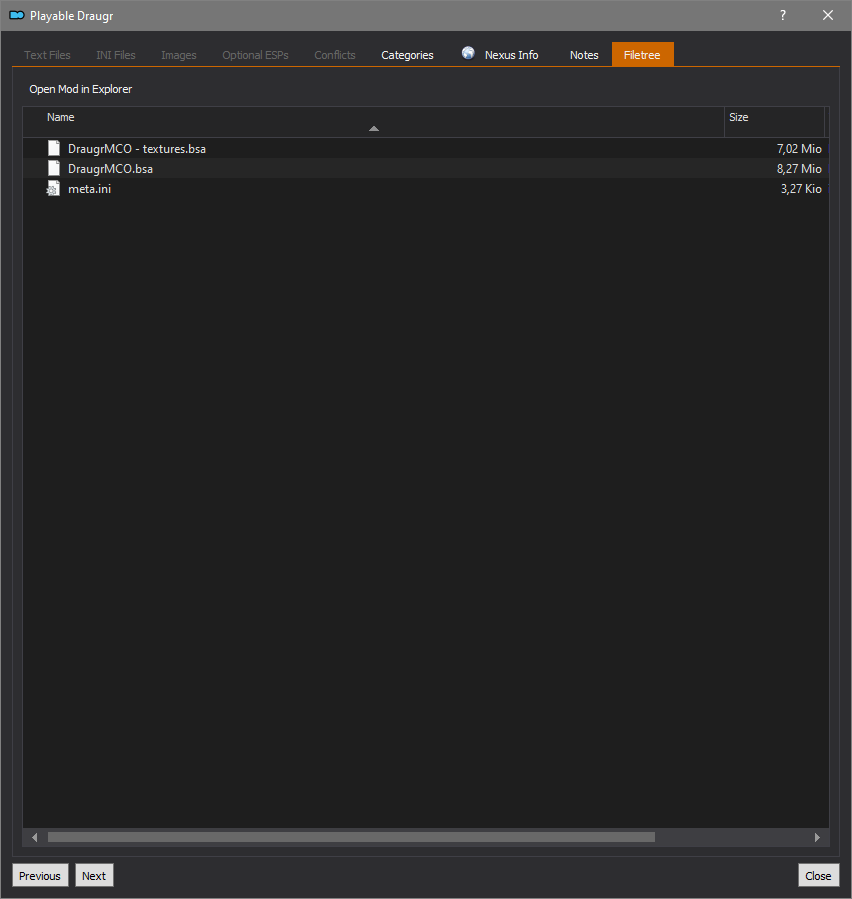Click the 3,27 Kio size value
This screenshot has width=852, height=899.
pos(801,189)
